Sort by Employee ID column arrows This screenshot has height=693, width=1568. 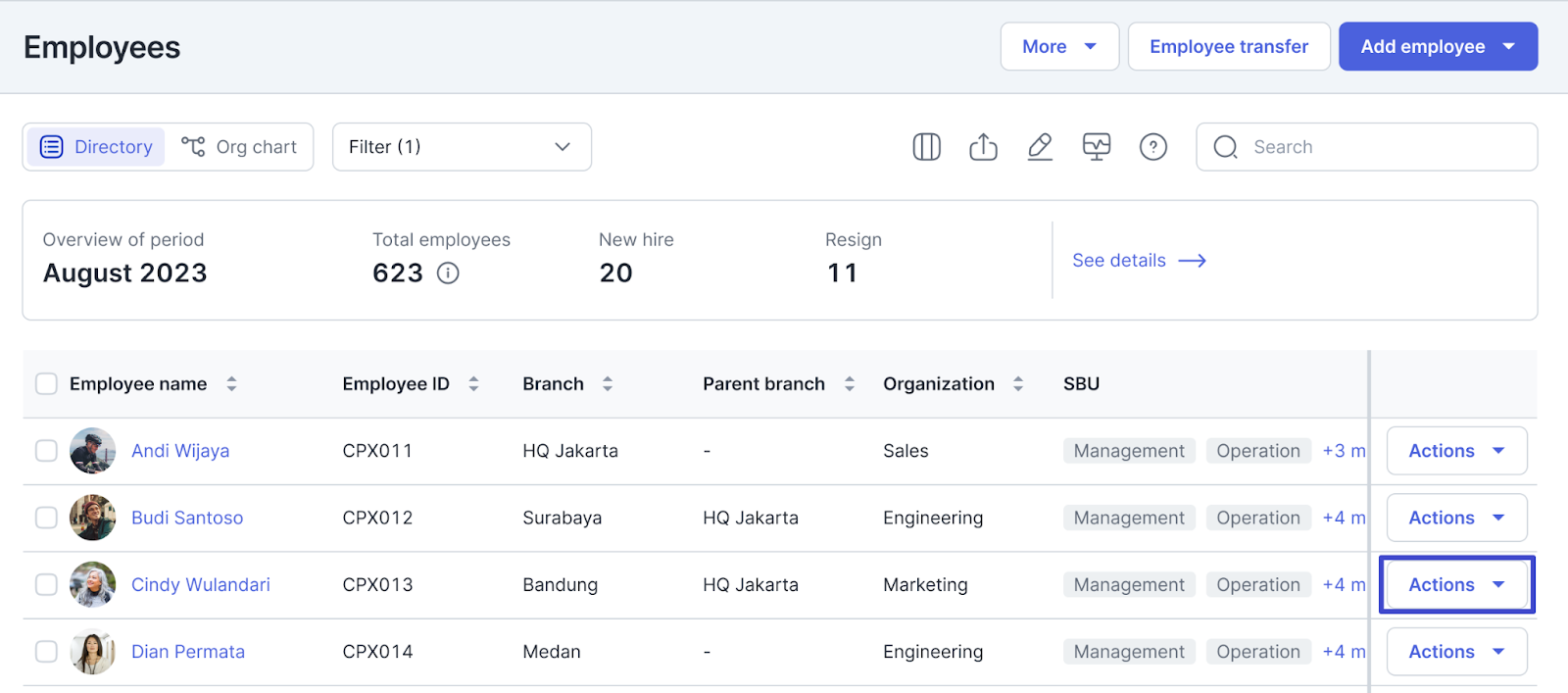tap(473, 384)
